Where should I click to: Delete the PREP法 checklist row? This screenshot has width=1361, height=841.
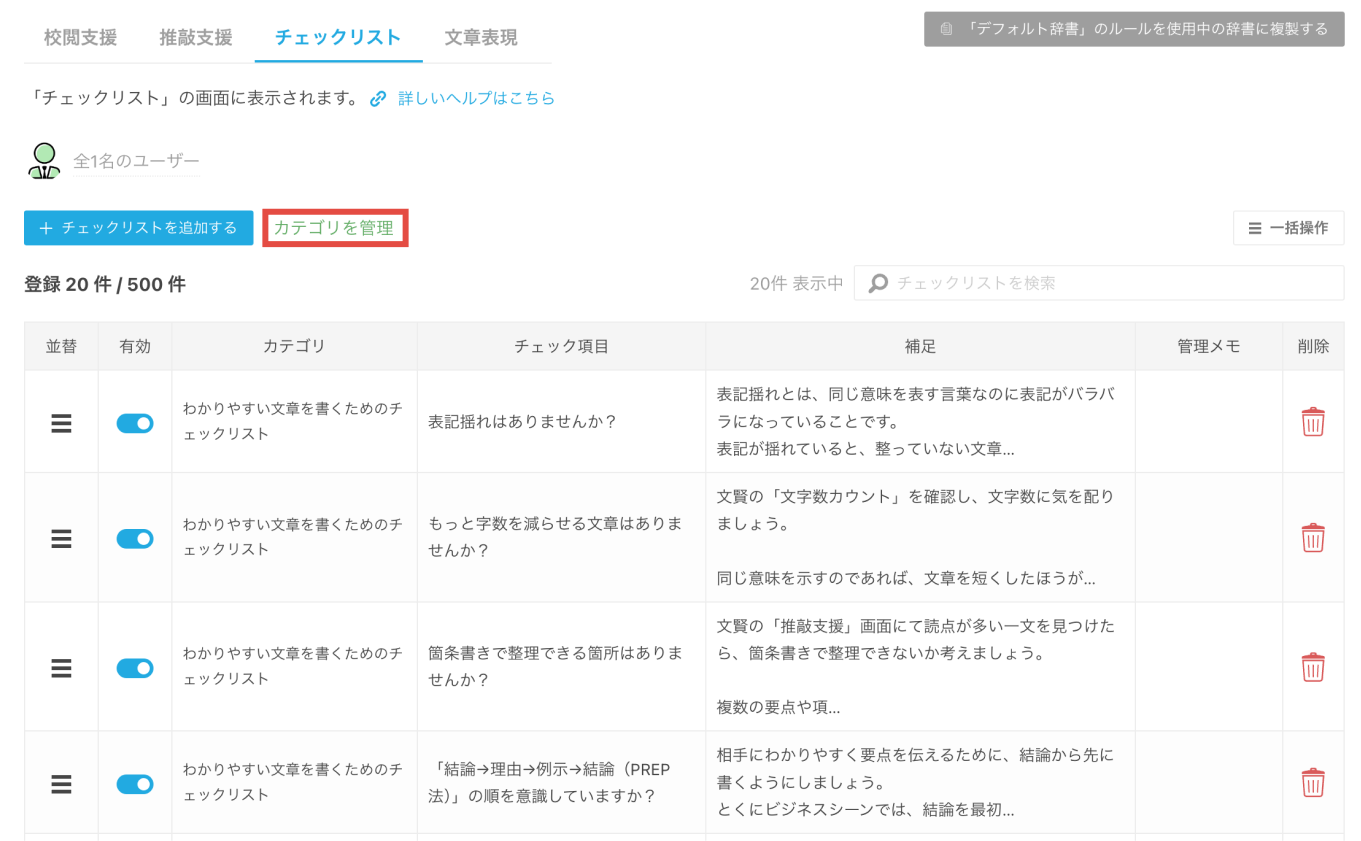(x=1312, y=783)
